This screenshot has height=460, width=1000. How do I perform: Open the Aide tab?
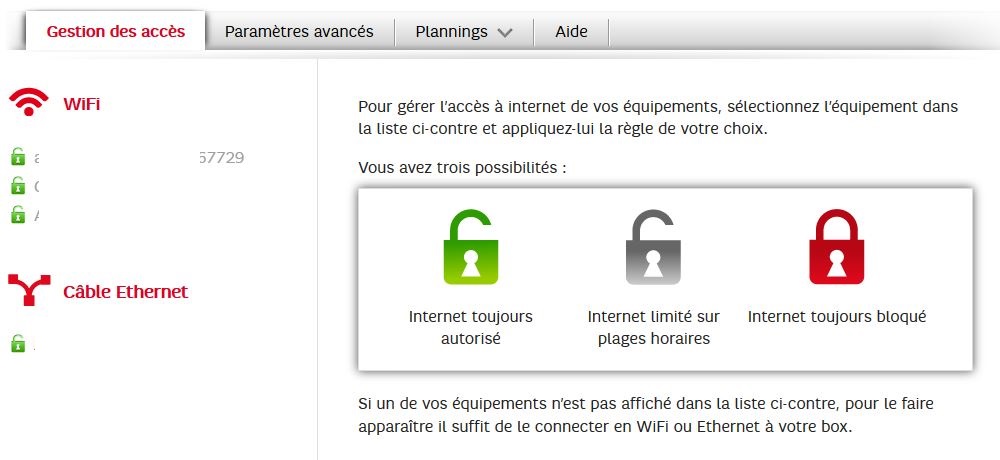pos(571,31)
